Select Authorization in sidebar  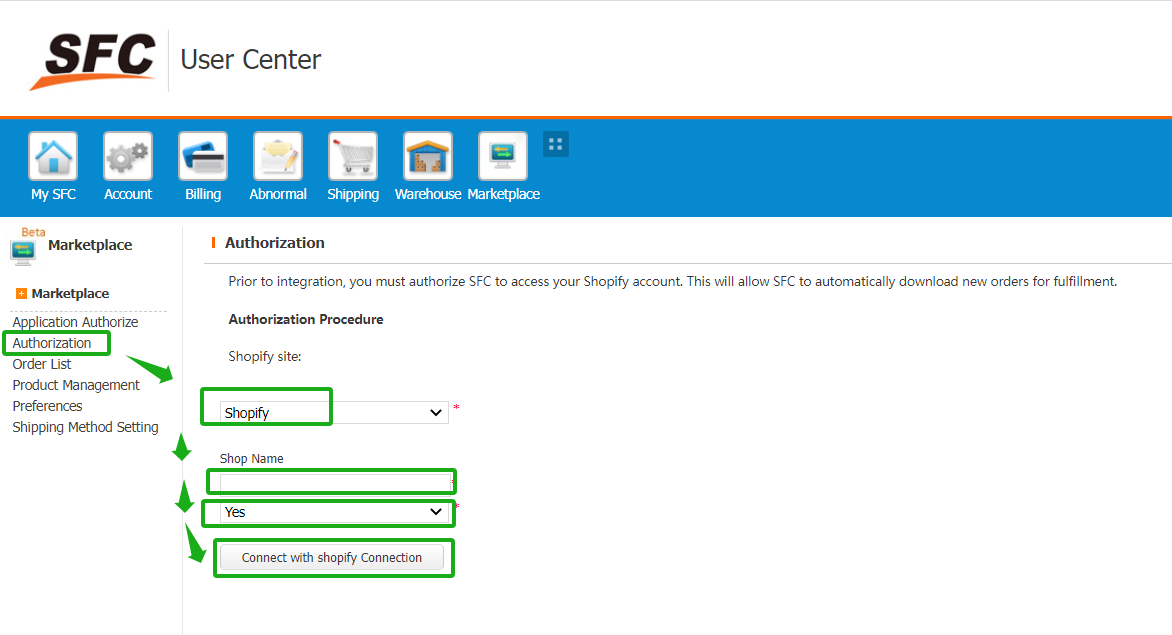point(52,343)
